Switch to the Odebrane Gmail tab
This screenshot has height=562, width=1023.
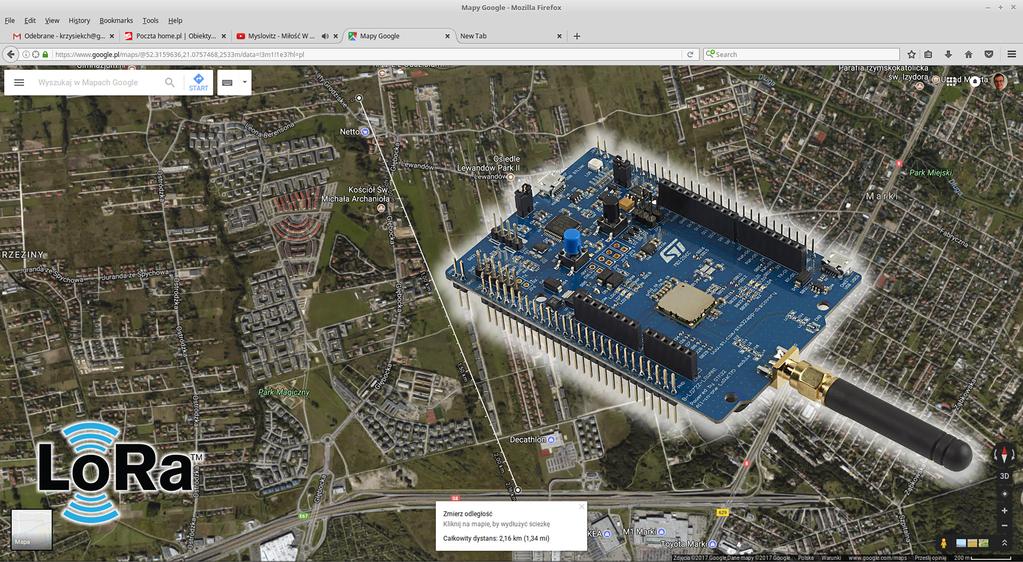pyautogui.click(x=62, y=37)
